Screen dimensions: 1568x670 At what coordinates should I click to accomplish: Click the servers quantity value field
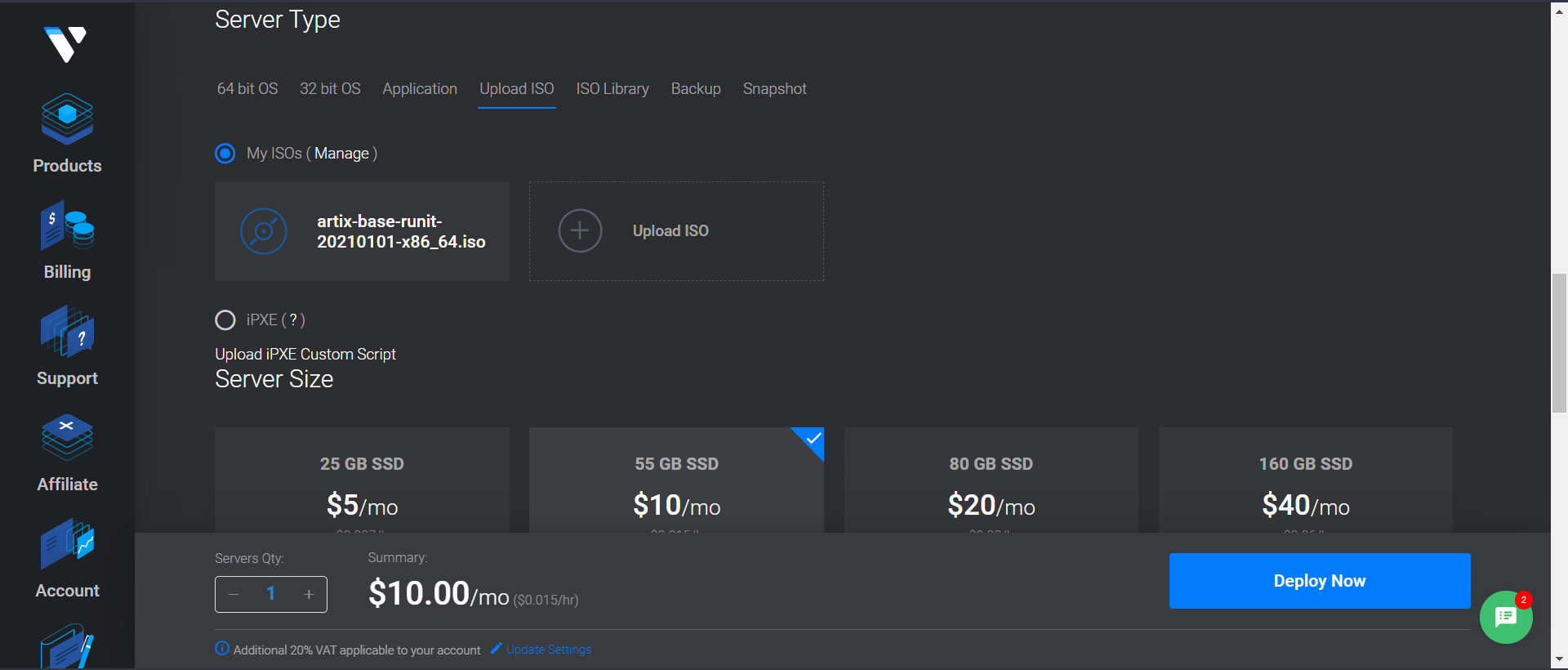point(271,594)
